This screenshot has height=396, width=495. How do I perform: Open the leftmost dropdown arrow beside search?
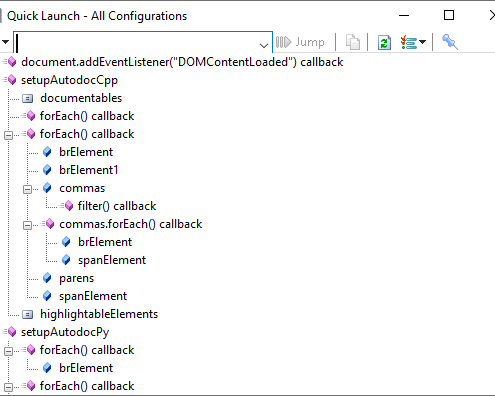point(5,42)
